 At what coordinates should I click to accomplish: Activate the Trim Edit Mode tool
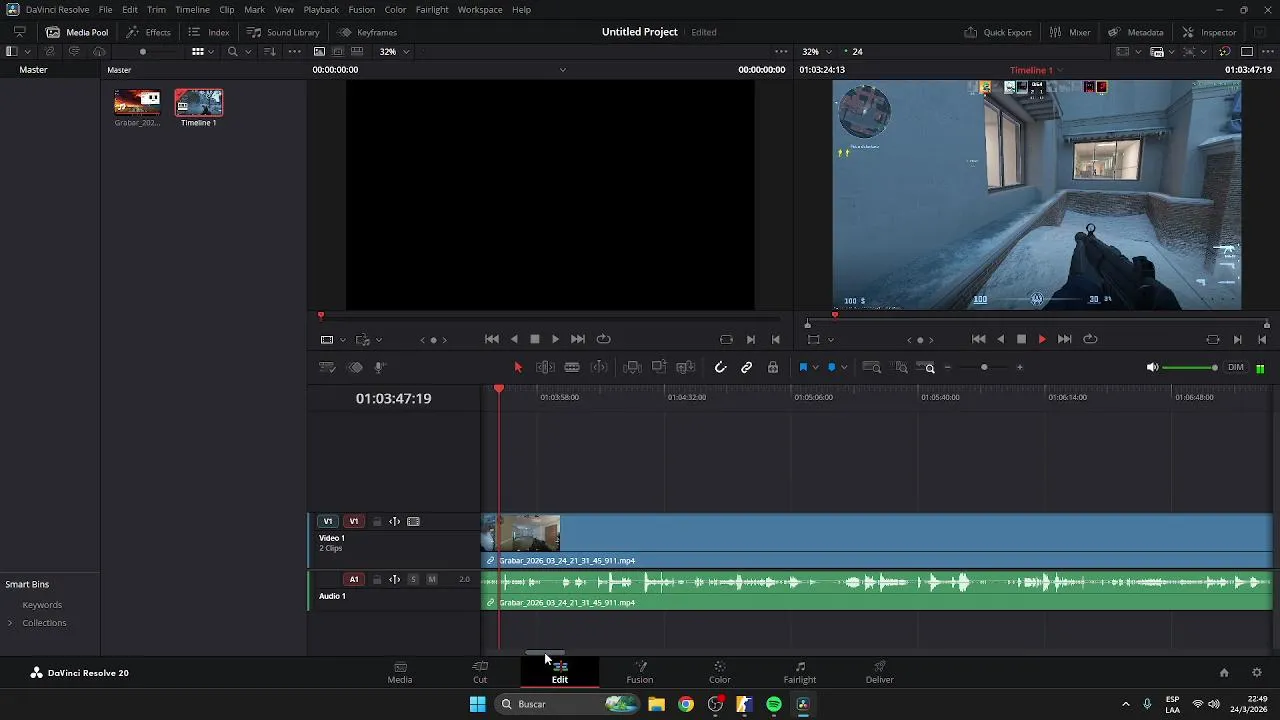click(x=545, y=367)
